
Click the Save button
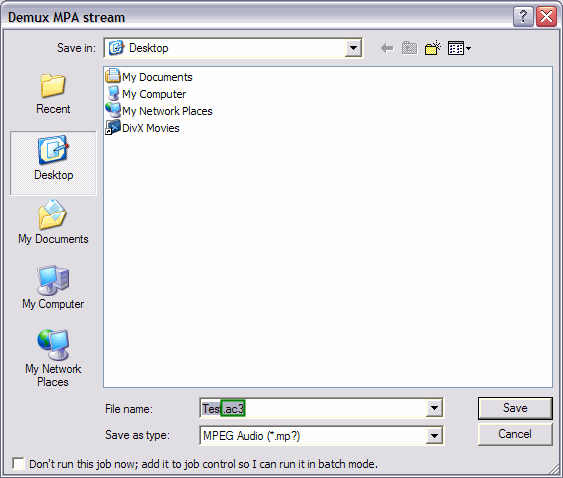click(515, 408)
